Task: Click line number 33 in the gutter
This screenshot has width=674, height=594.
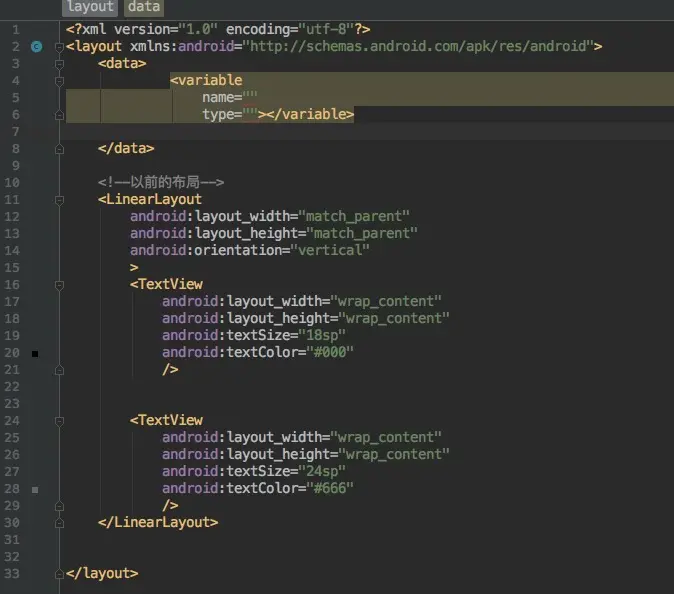Action: click(x=12, y=573)
